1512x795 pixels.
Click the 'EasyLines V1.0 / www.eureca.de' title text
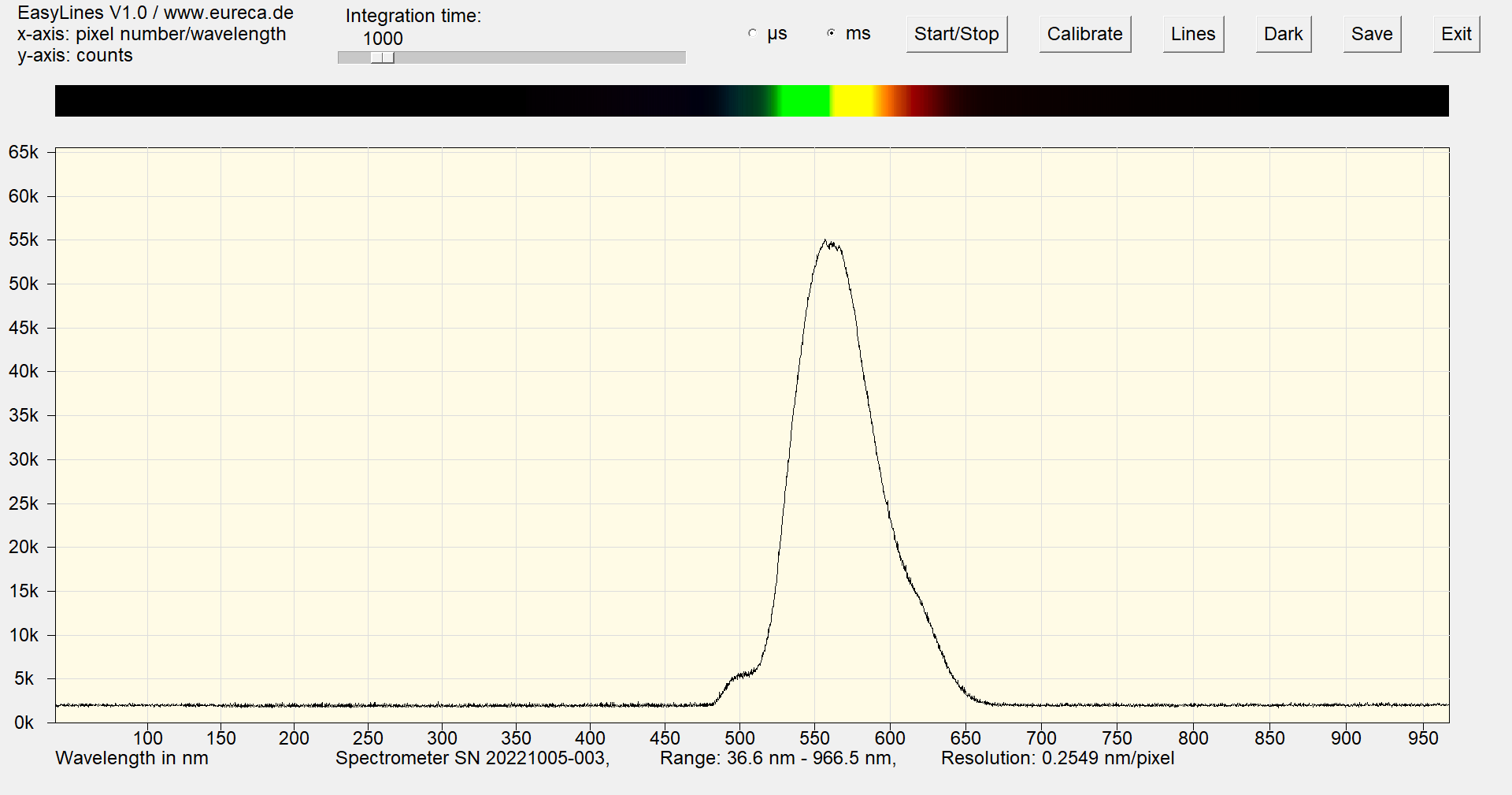click(x=155, y=13)
